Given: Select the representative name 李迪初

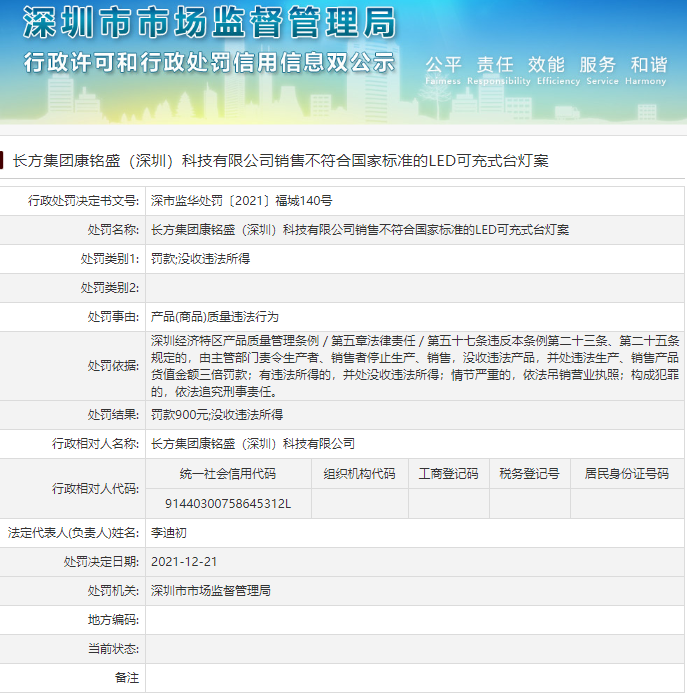Looking at the screenshot, I should click(168, 533).
